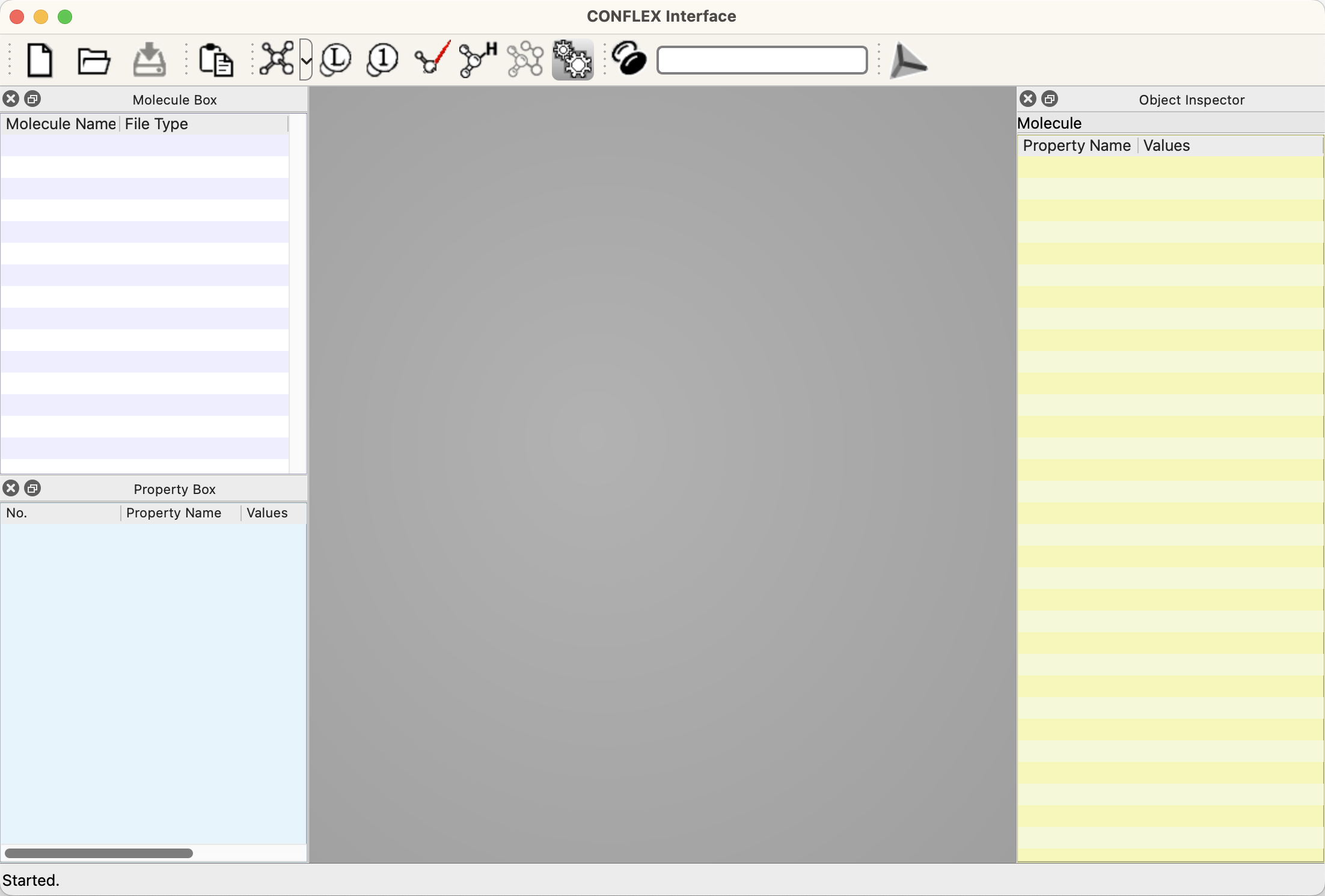Select the bond drawing tool with the red pencil
The image size is (1325, 896).
click(432, 59)
